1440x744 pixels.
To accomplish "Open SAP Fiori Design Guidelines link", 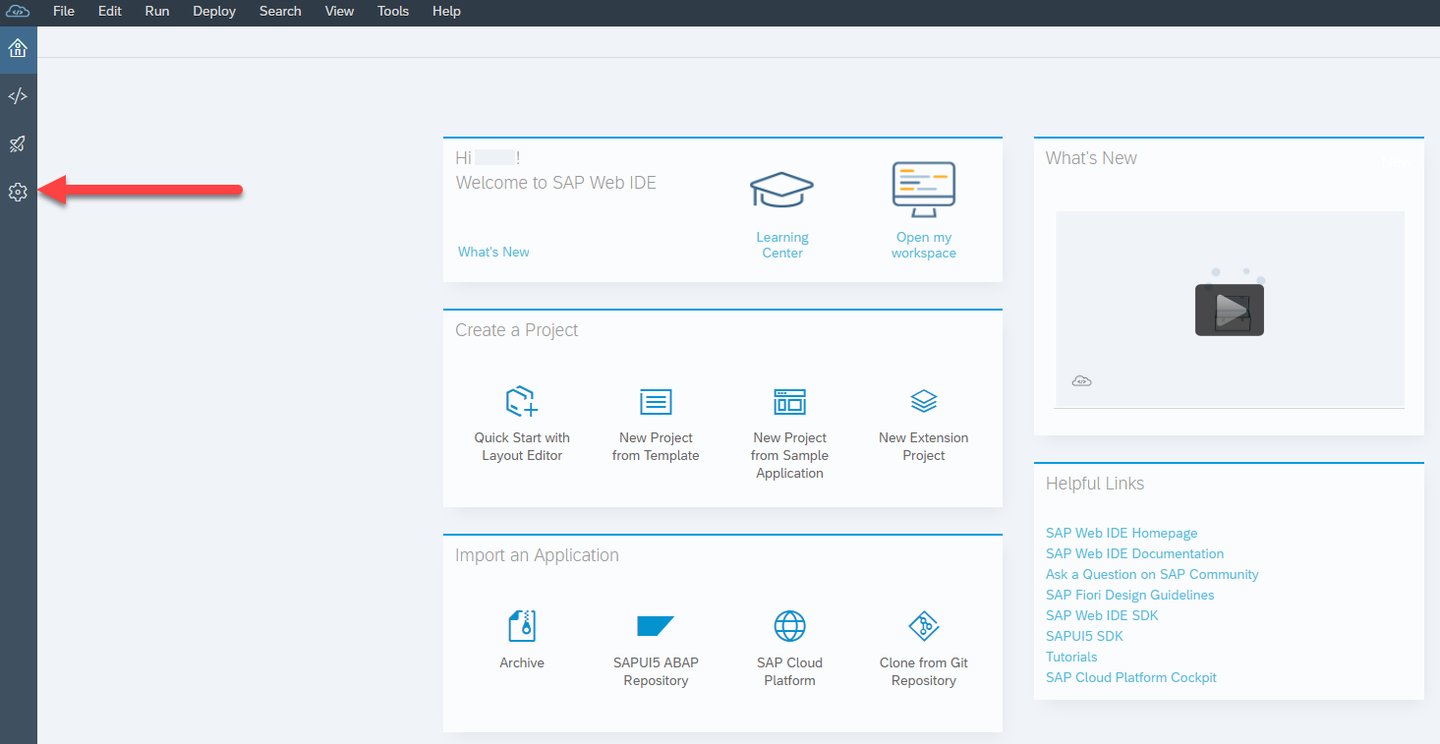I will click(x=1130, y=595).
